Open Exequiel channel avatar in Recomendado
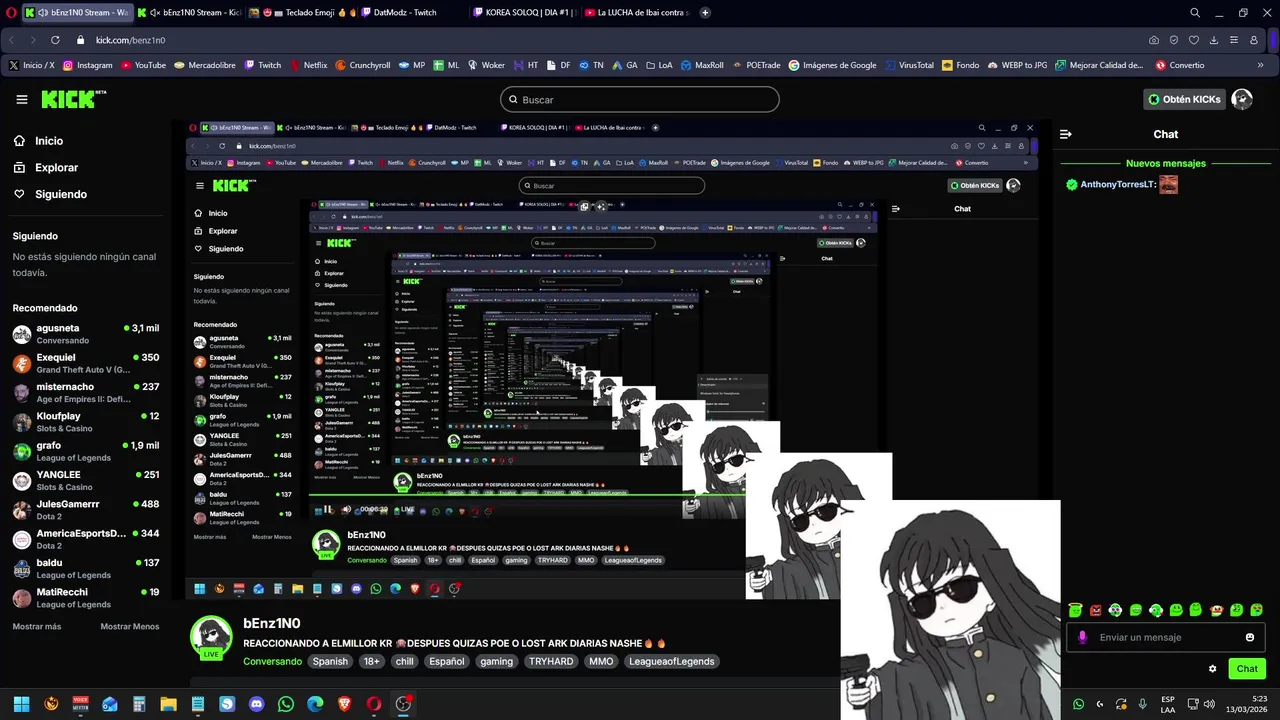Viewport: 1280px width, 720px height. pyautogui.click(x=22, y=363)
